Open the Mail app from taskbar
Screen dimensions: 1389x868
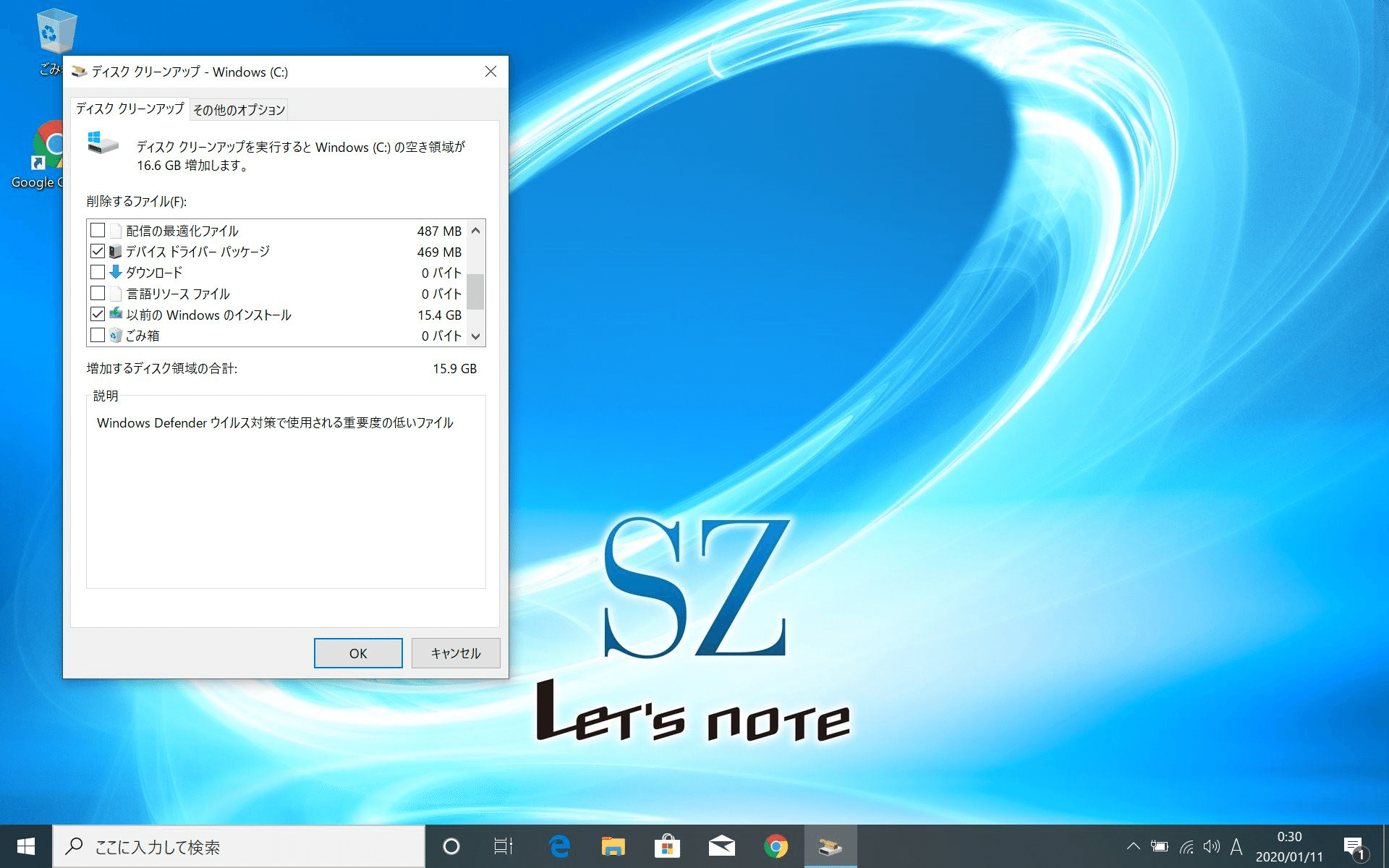click(x=721, y=846)
